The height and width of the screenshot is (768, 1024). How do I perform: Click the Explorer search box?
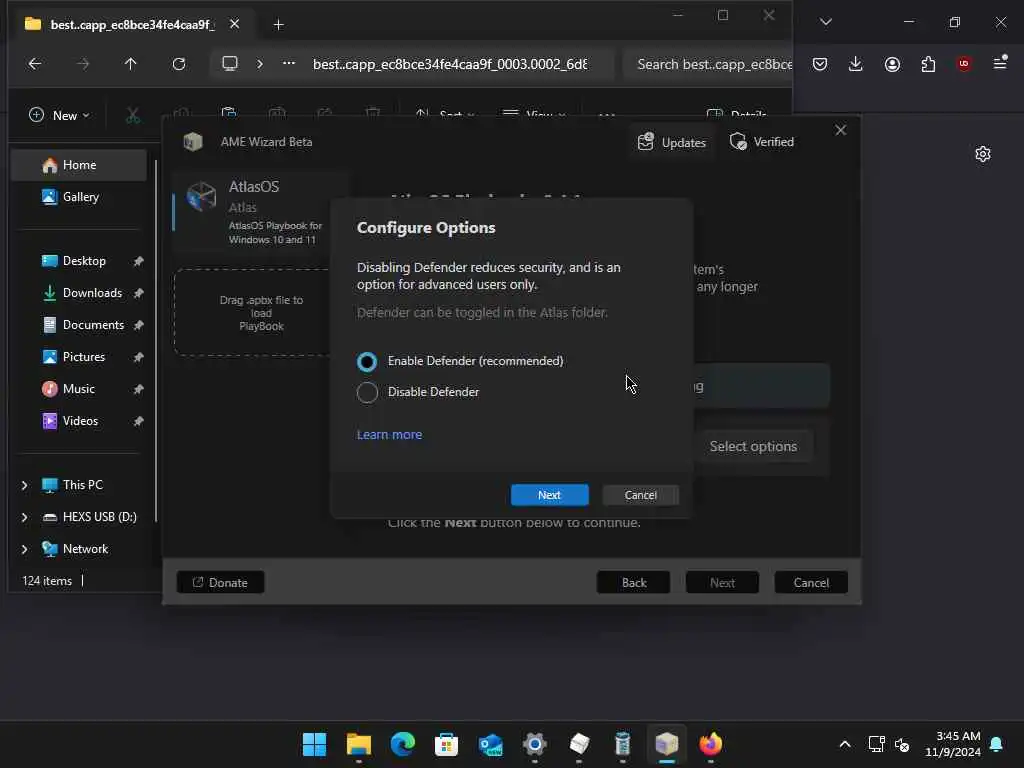click(x=709, y=64)
